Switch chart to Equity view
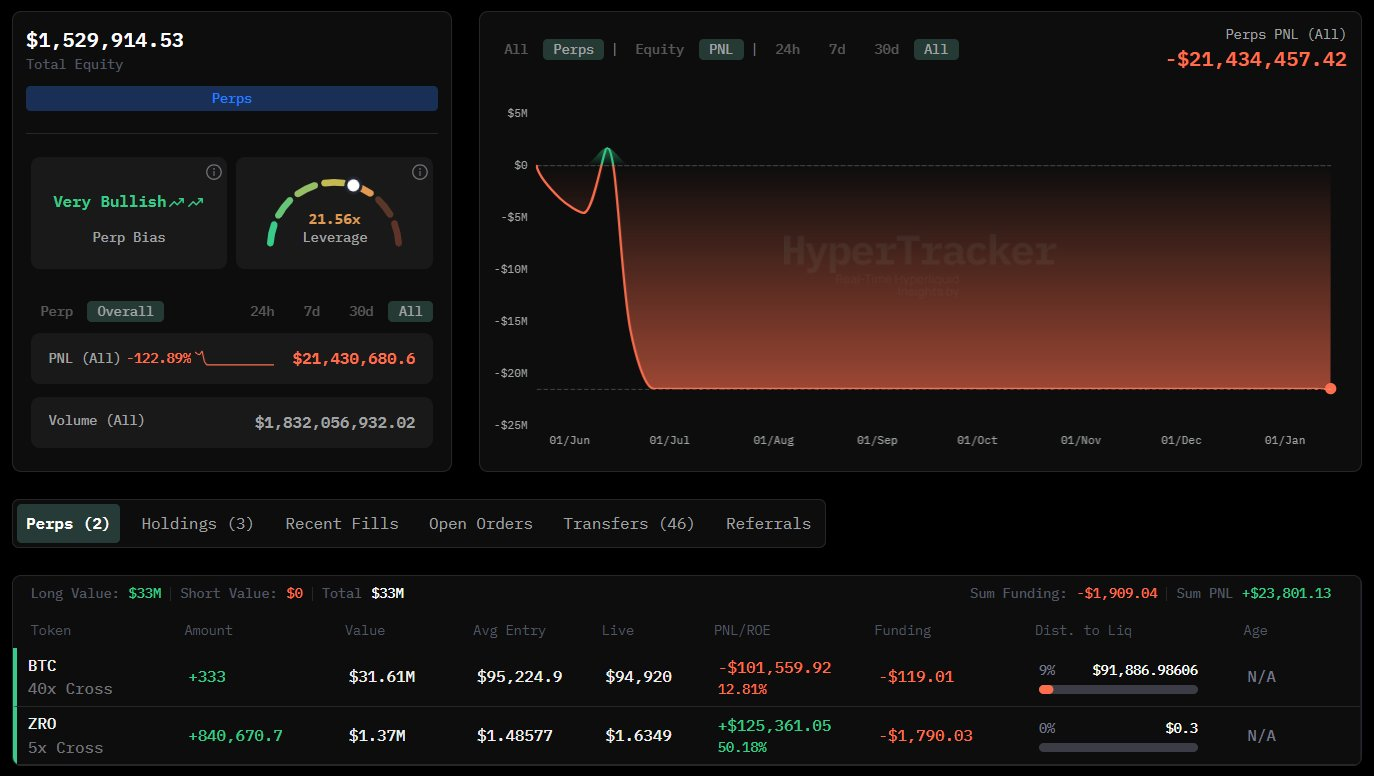Image resolution: width=1374 pixels, height=776 pixels. tap(659, 49)
